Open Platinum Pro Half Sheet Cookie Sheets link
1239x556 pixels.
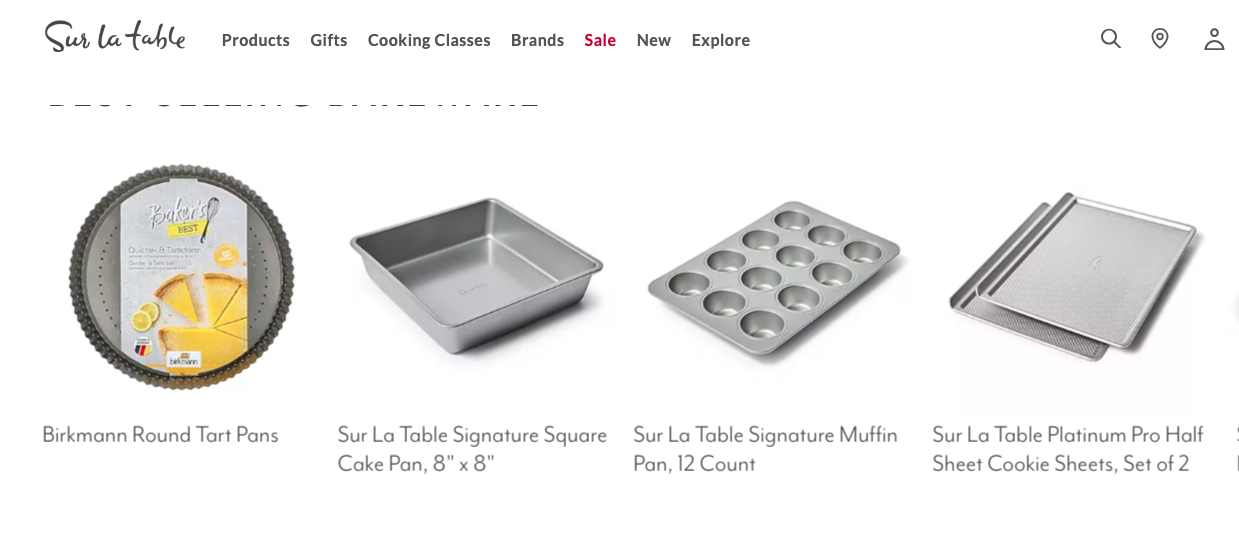pyautogui.click(x=1067, y=449)
